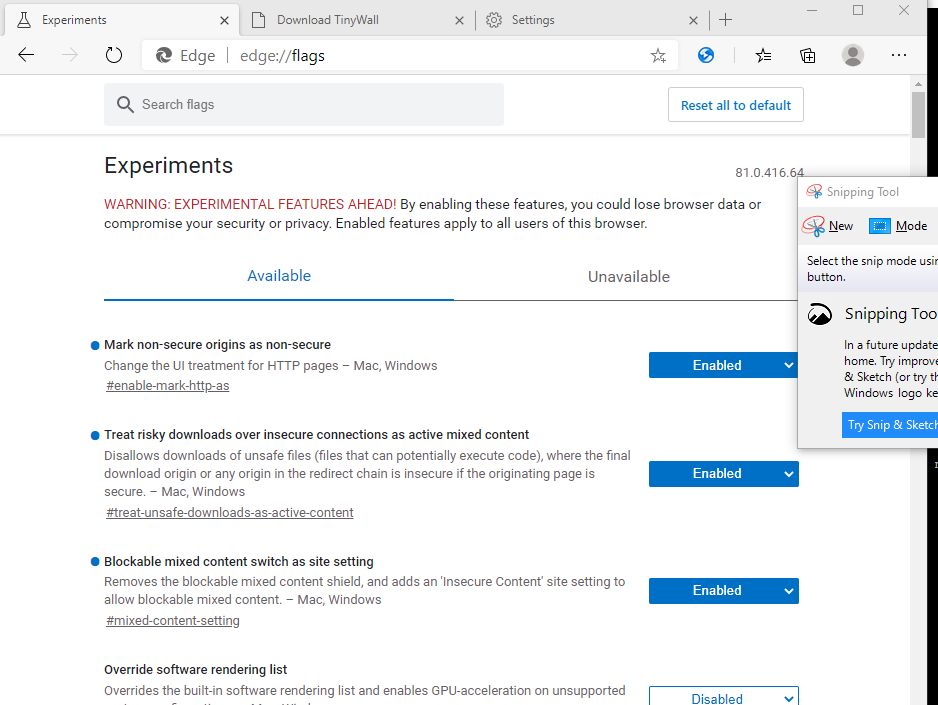Image resolution: width=938 pixels, height=705 pixels.
Task: Refresh the flags page
Action: coord(114,56)
